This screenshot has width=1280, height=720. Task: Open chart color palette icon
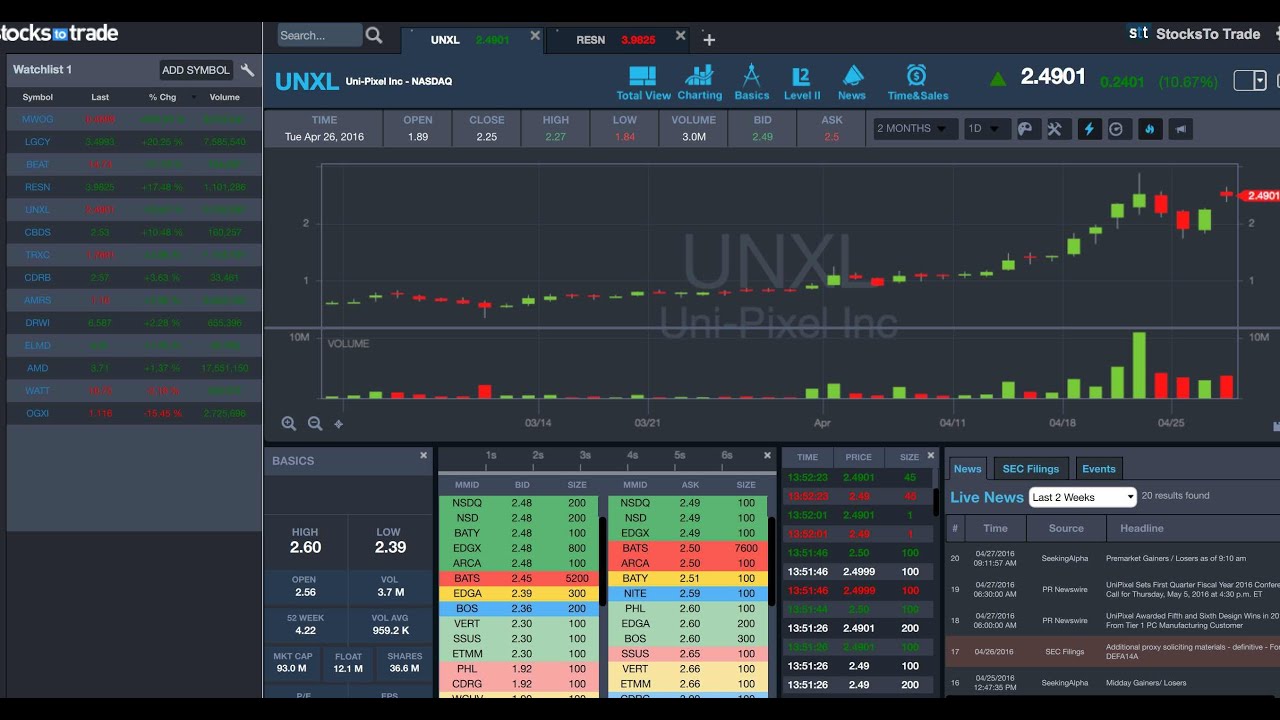coord(1027,129)
